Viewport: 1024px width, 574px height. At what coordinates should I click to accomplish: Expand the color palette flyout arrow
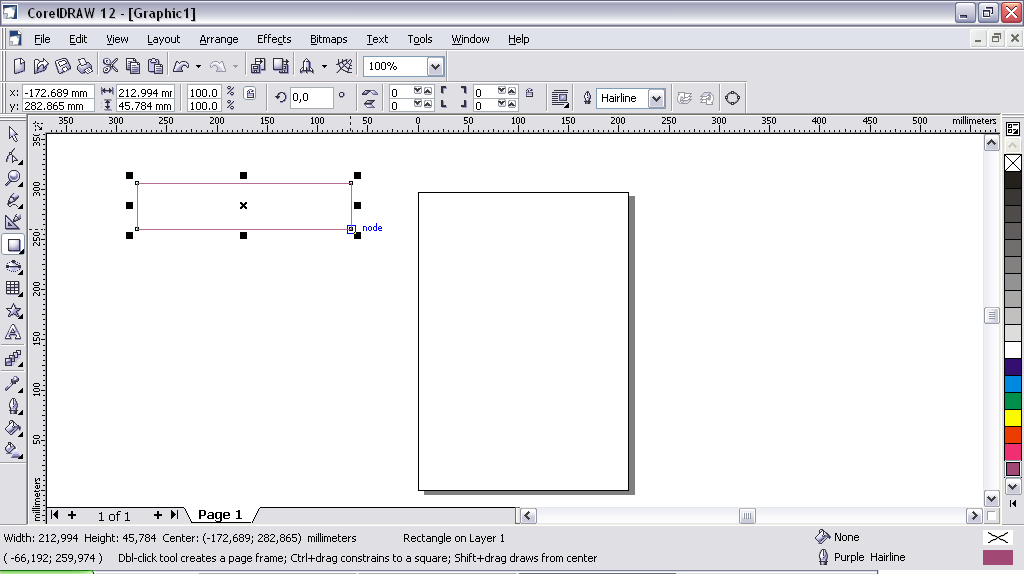[x=1012, y=503]
